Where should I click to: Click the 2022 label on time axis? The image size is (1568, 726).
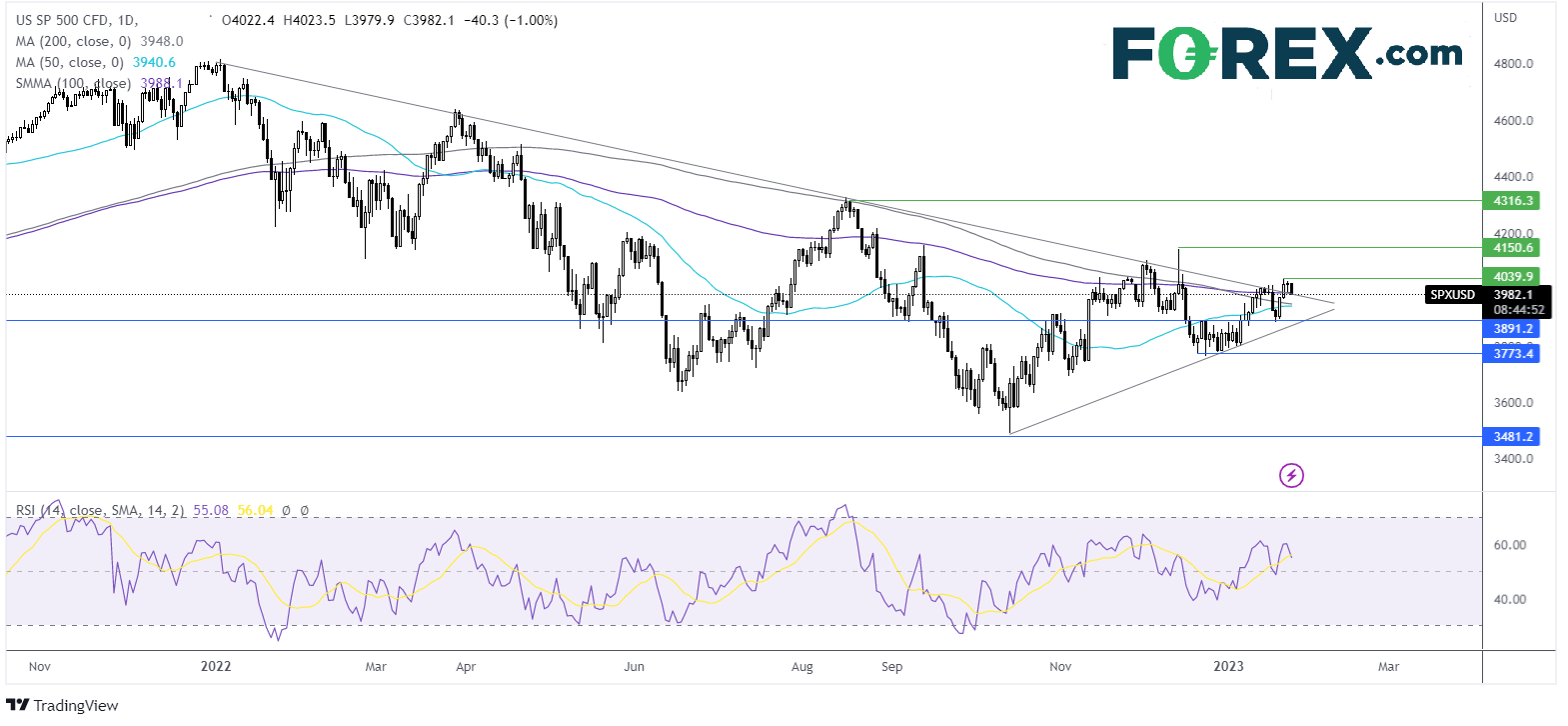(x=216, y=666)
